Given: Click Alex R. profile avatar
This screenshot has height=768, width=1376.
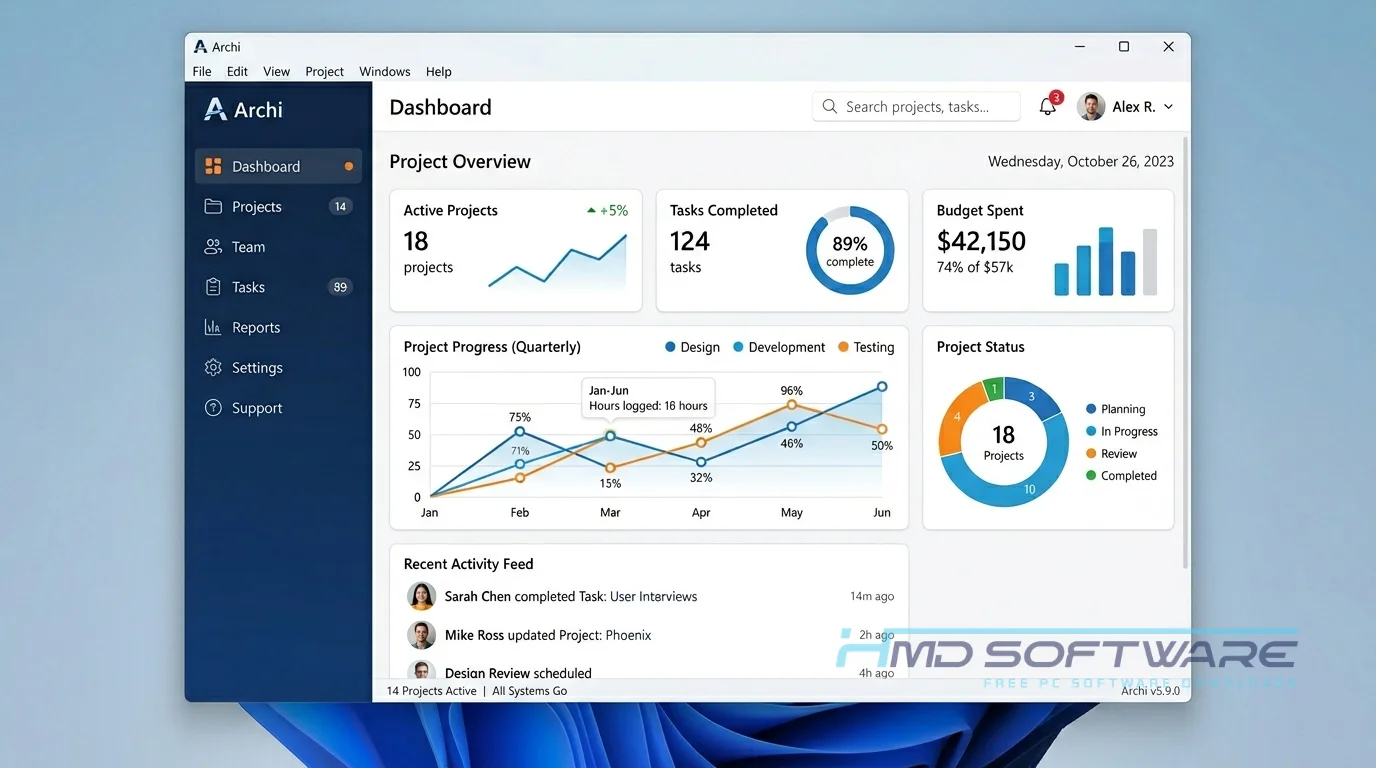Looking at the screenshot, I should tap(1091, 106).
